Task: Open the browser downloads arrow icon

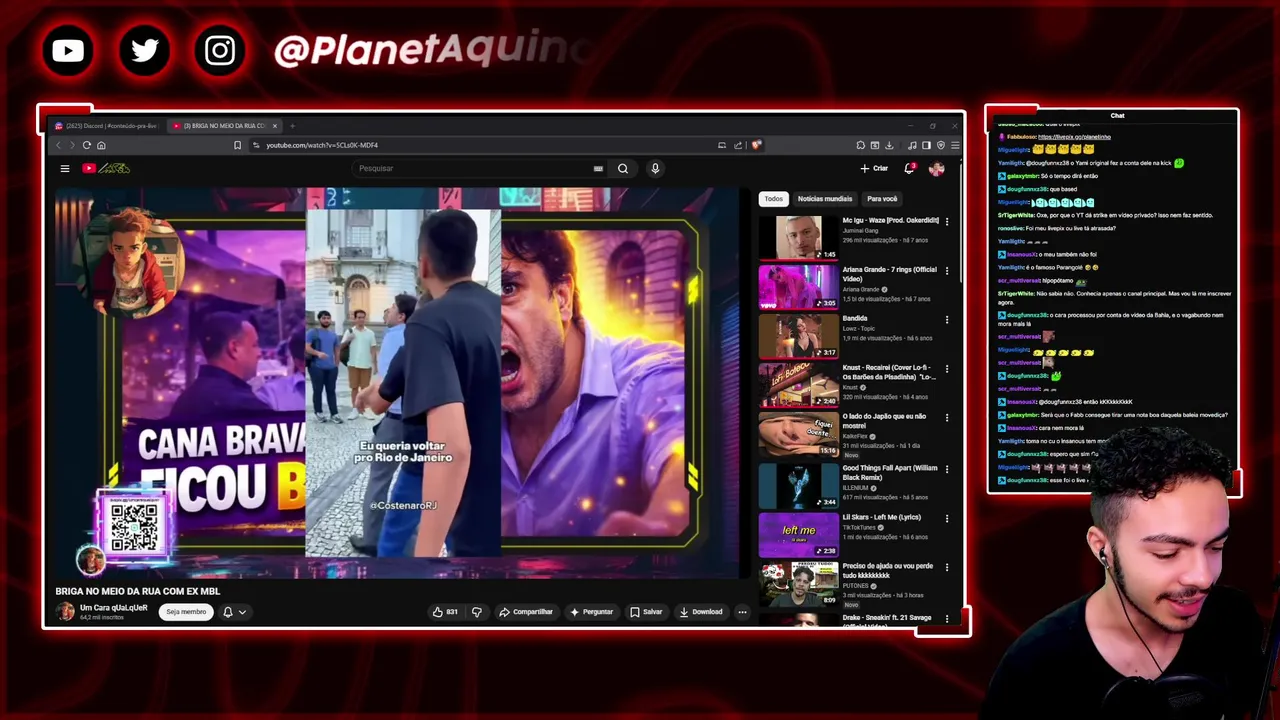Action: 888,146
